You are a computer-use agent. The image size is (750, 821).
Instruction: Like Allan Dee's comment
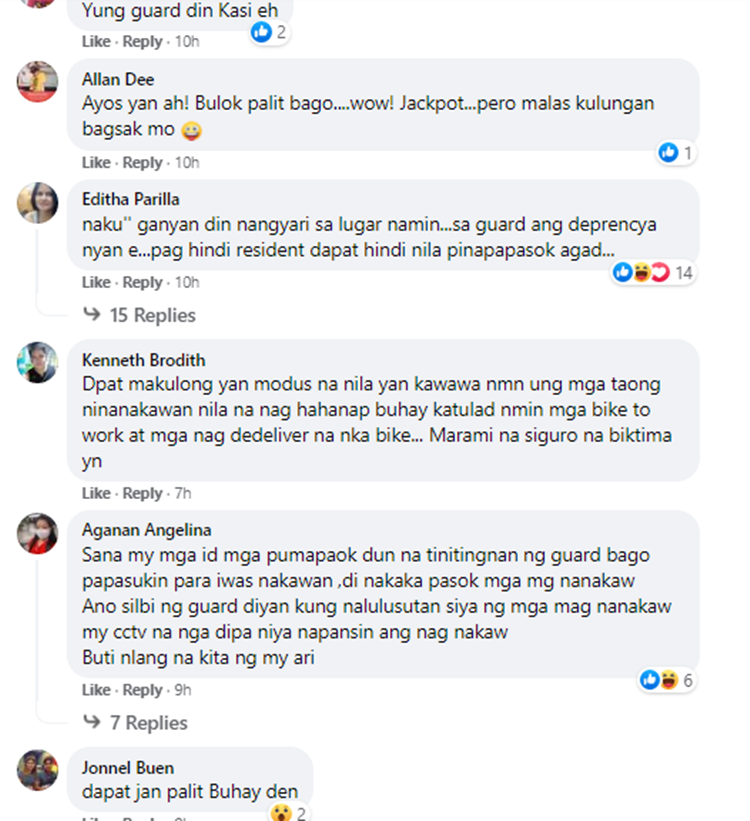[x=96, y=162]
